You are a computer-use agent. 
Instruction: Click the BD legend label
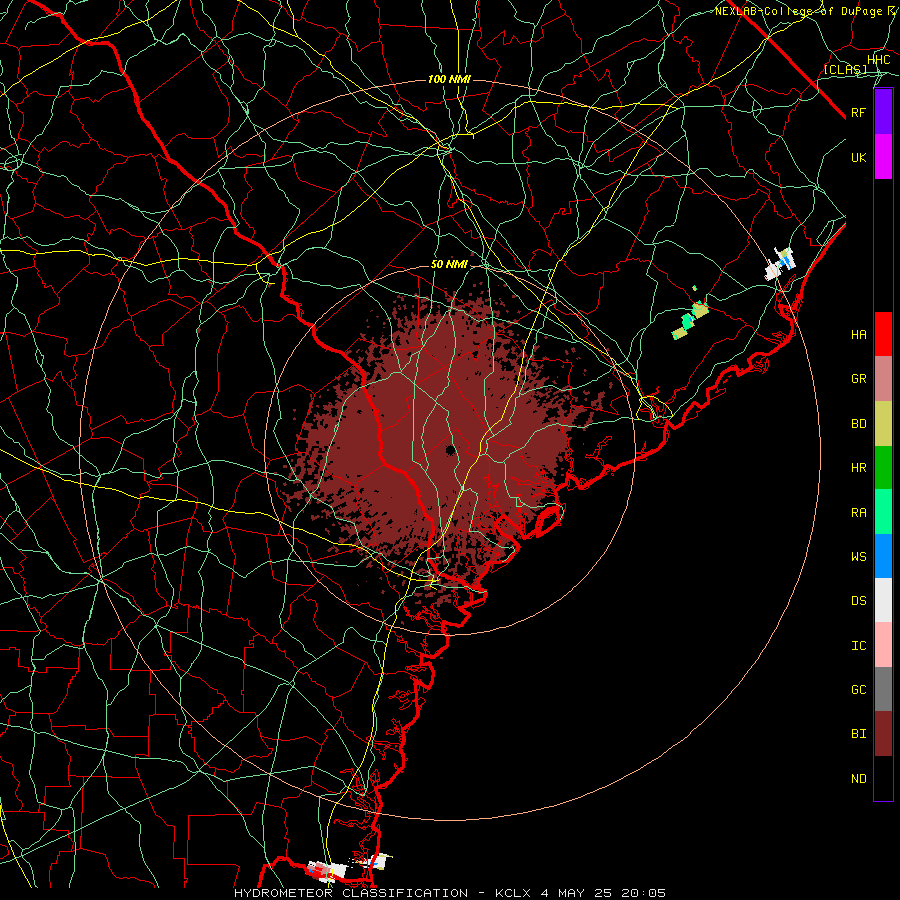tap(858, 424)
